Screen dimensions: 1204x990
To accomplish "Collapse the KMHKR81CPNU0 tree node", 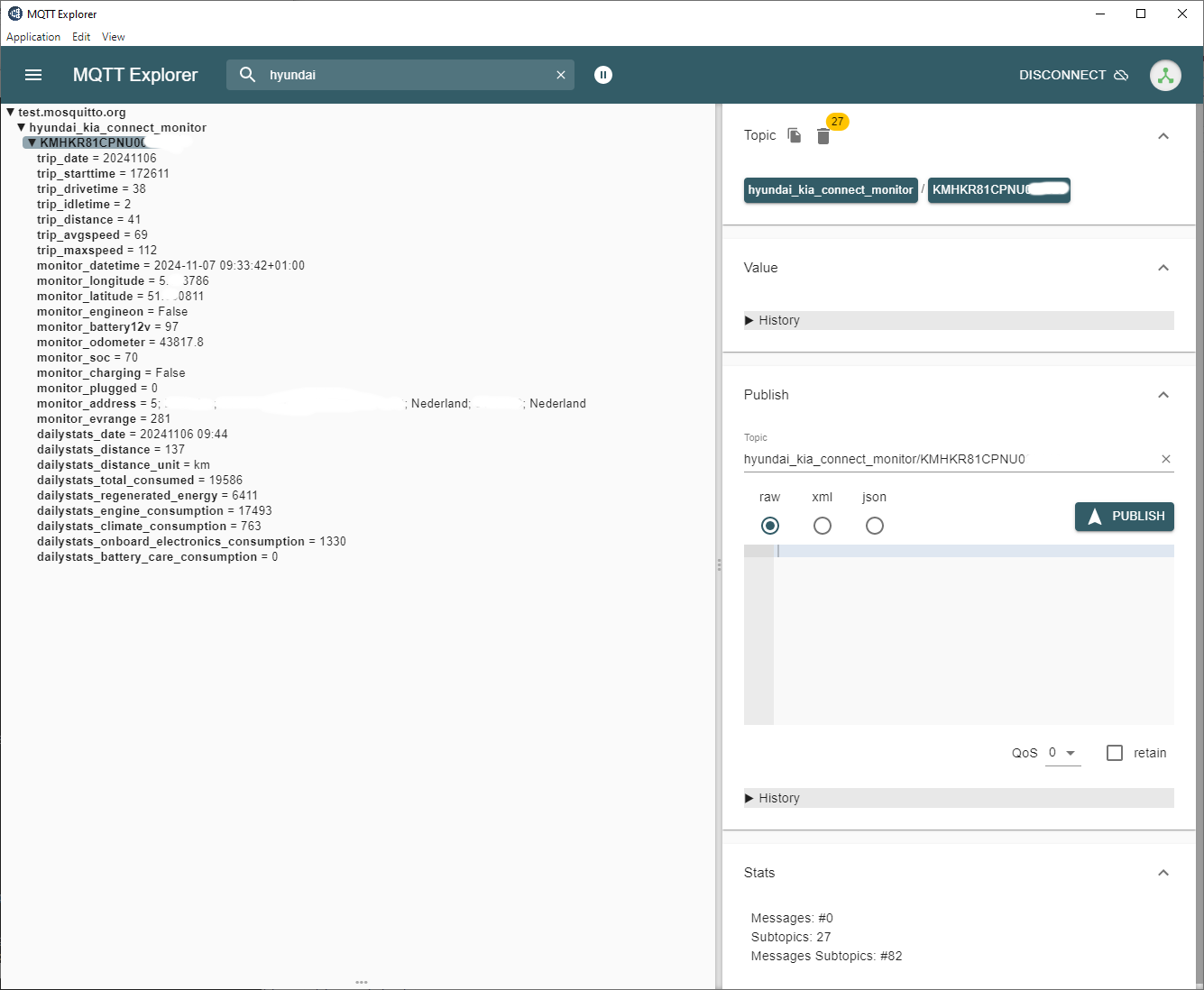I will click(x=32, y=143).
